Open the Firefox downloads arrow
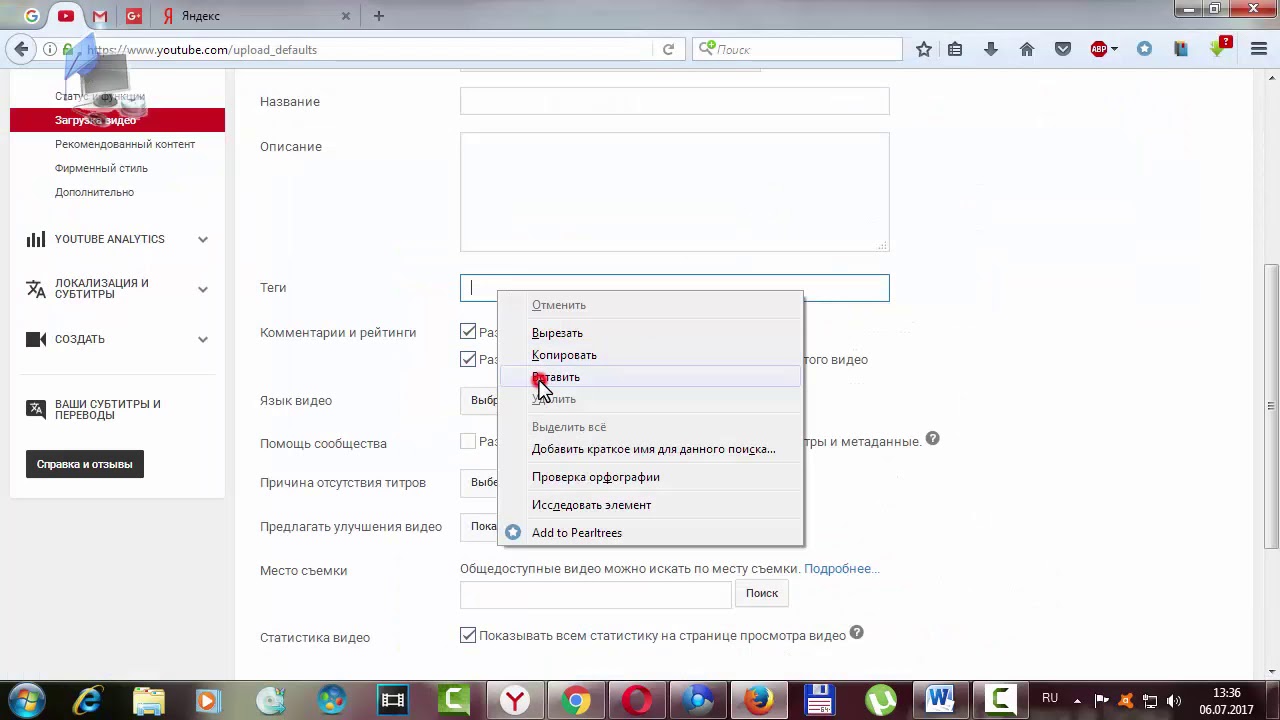Screen dimensions: 1280x720 coord(991,49)
